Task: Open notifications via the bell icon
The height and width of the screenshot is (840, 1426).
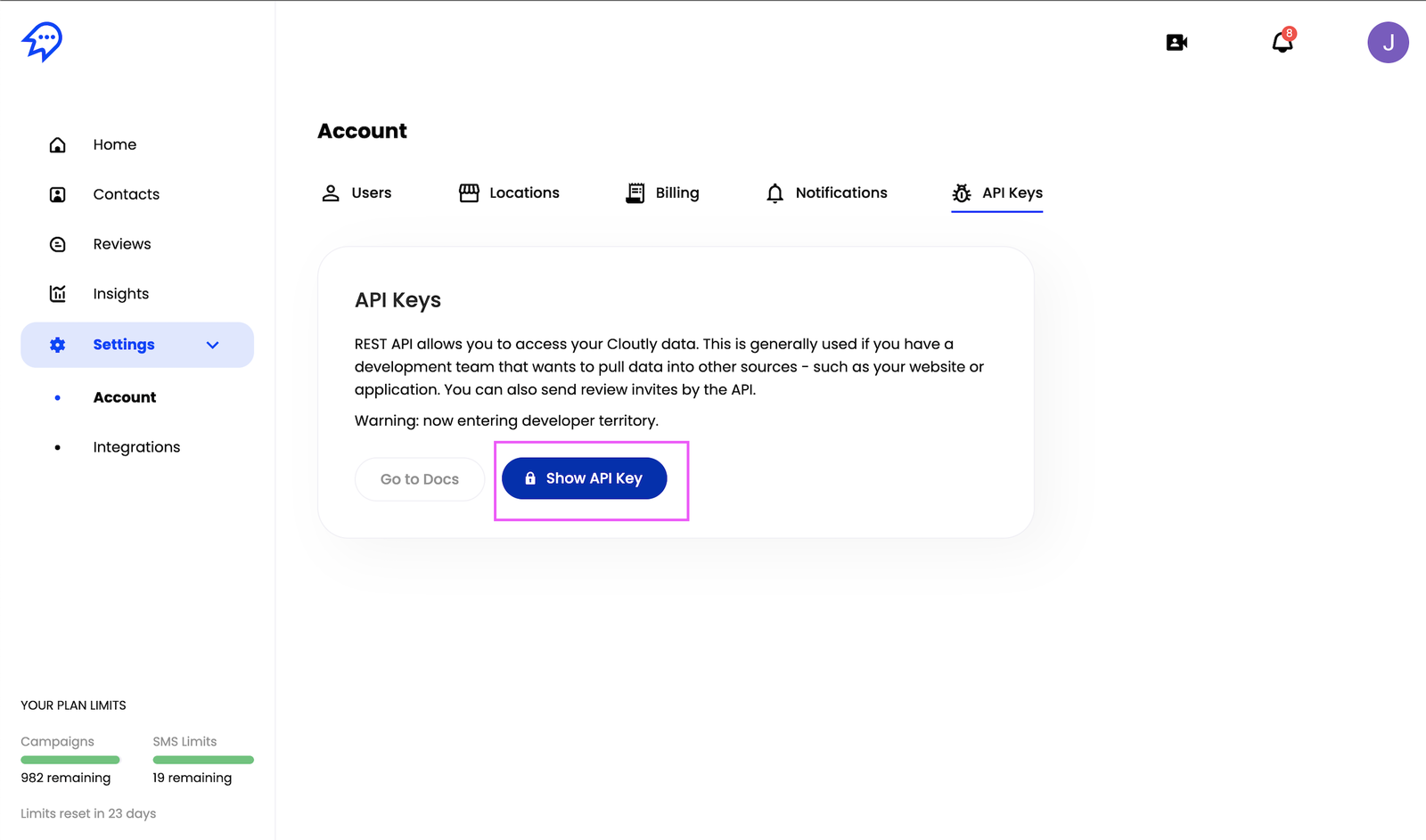Action: click(x=1281, y=43)
